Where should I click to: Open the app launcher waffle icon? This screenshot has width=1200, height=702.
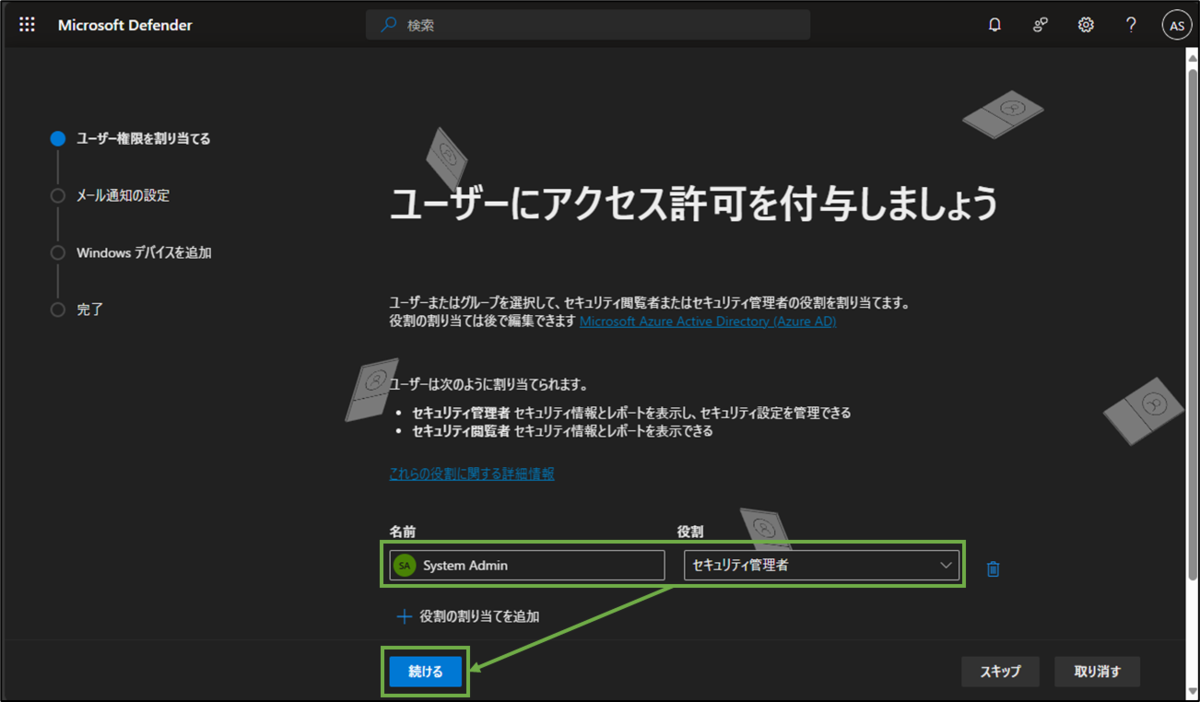(27, 25)
